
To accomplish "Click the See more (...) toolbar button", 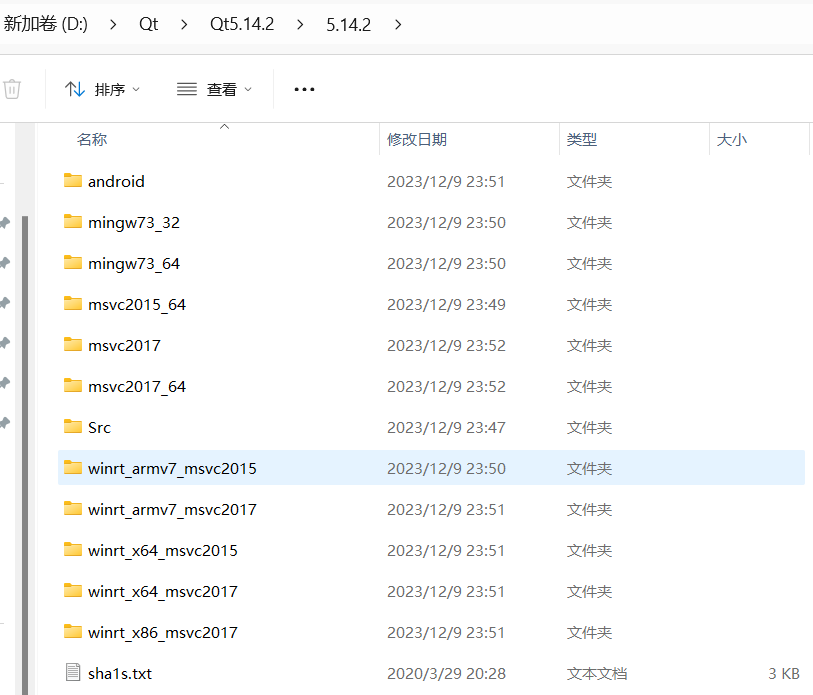I will 304,89.
